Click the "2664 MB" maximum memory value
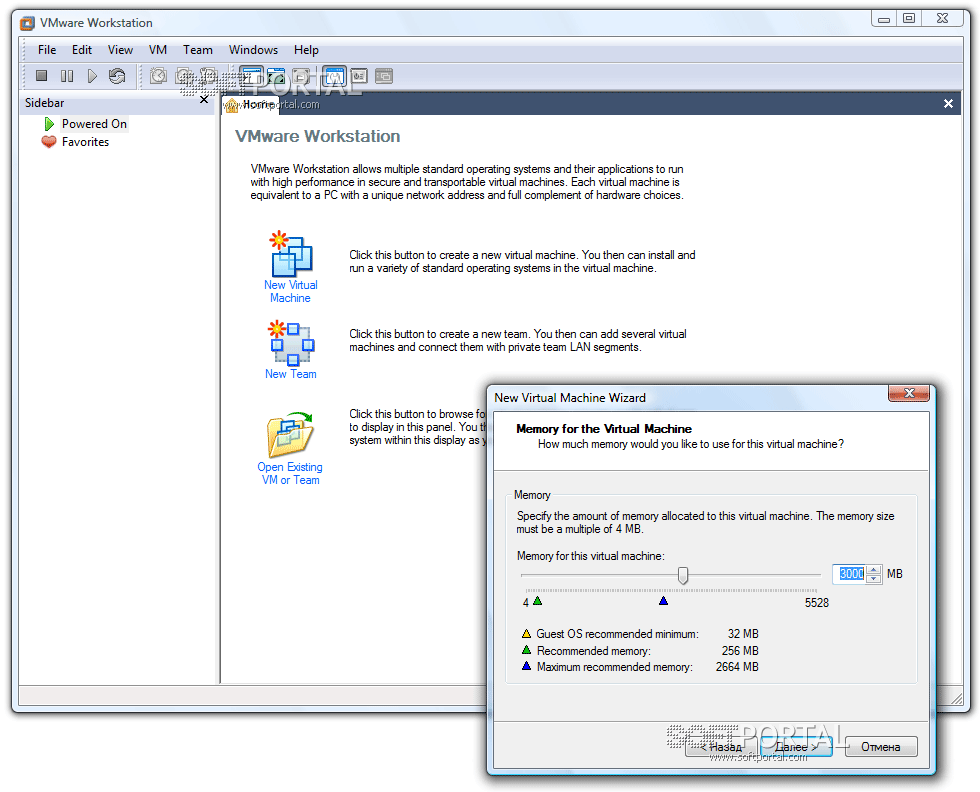Viewport: 980px width, 792px height. tap(737, 667)
